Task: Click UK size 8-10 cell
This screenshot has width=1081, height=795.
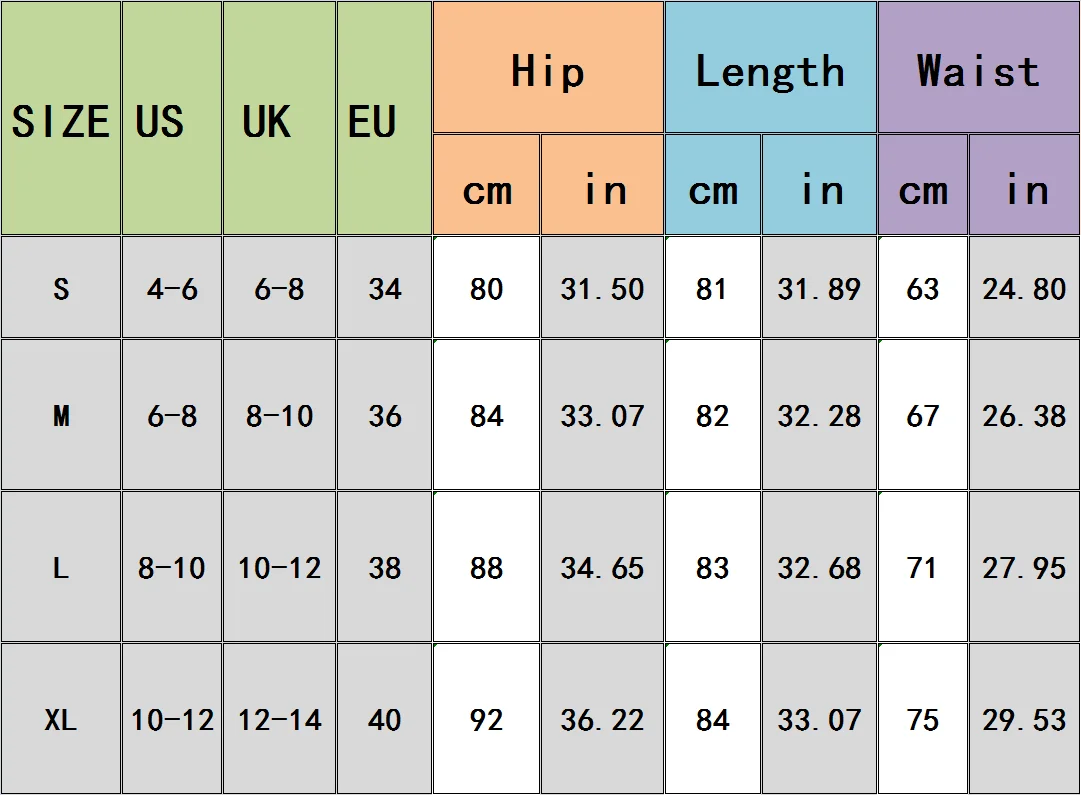Action: point(279,414)
